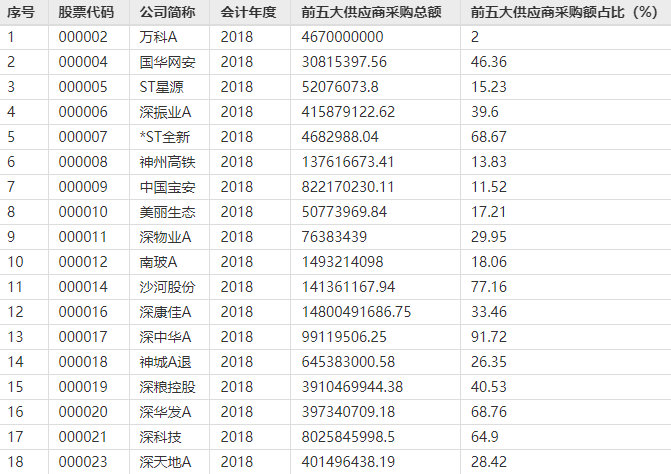Select company name 深华发A
671x474 pixels.
pyautogui.click(x=165, y=412)
